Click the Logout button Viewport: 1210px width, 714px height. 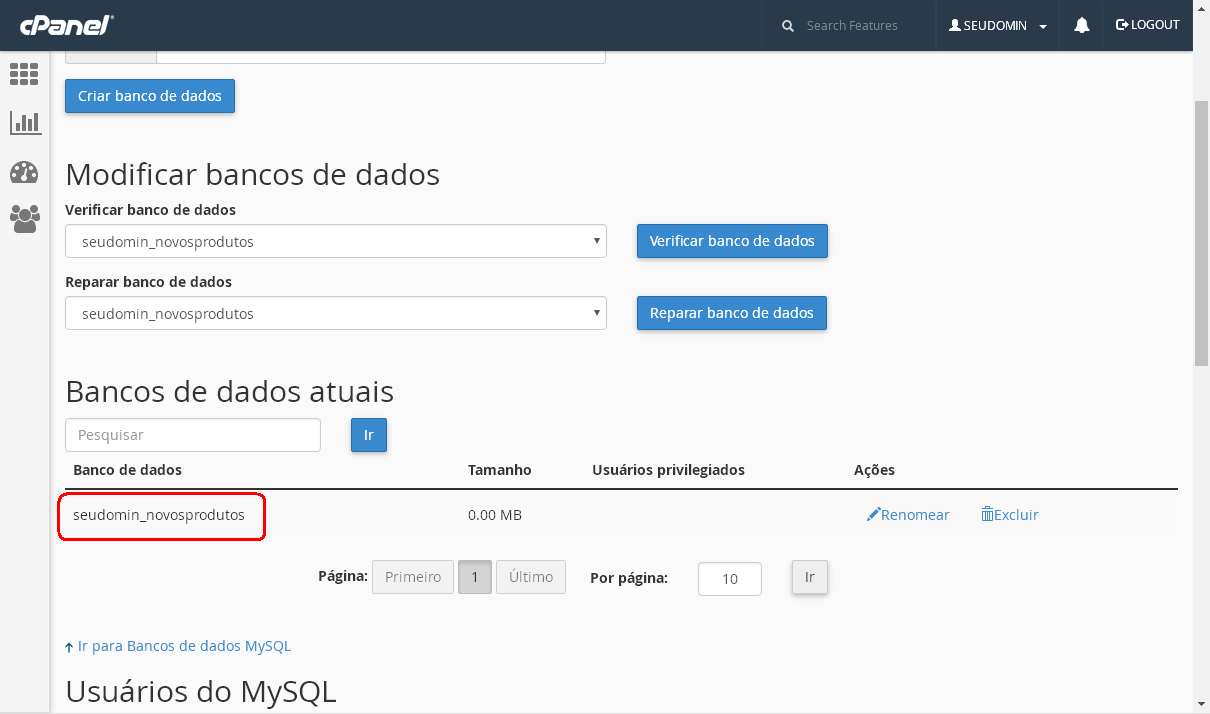(1147, 25)
